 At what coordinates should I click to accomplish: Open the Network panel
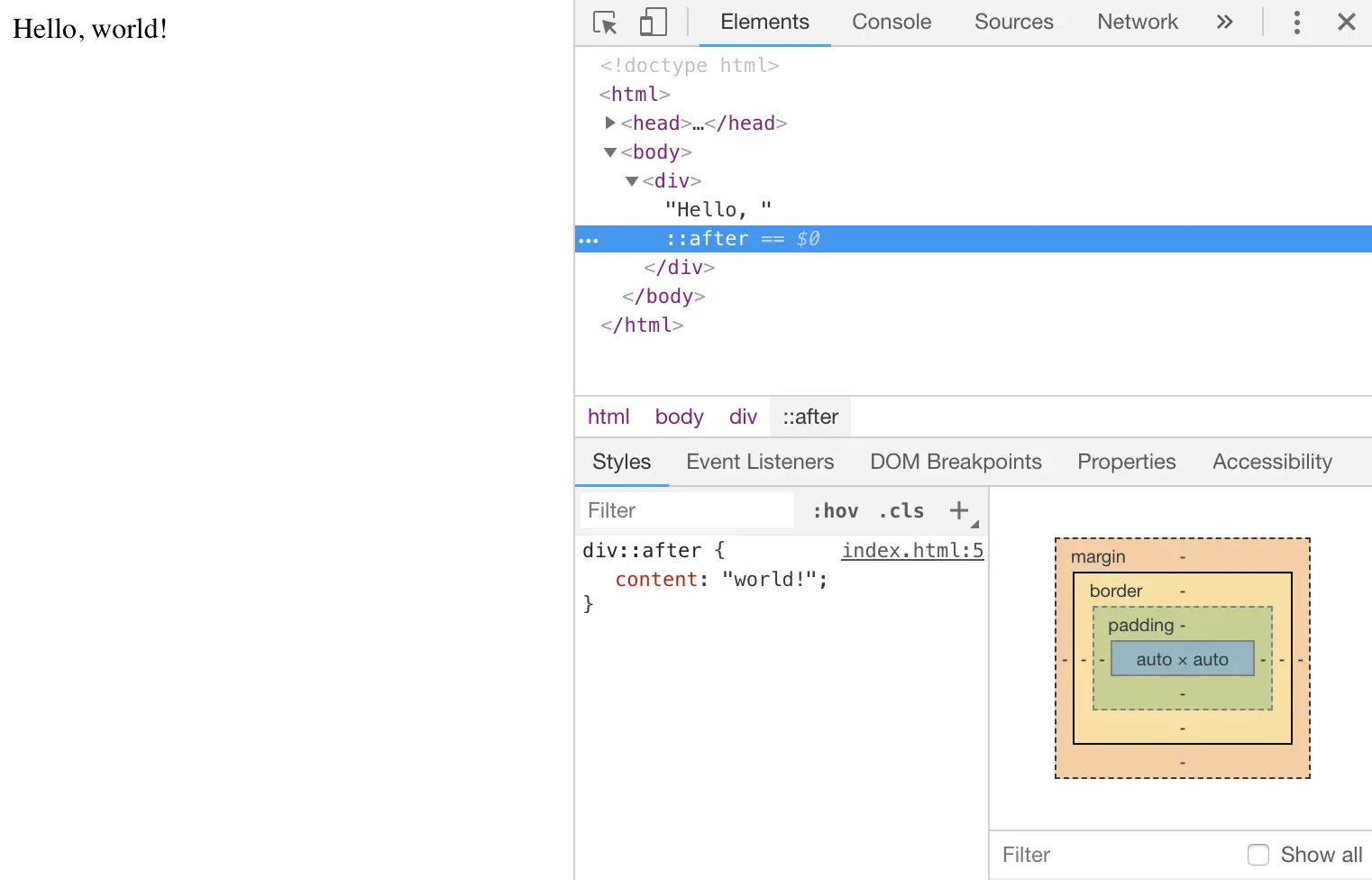(x=1137, y=22)
